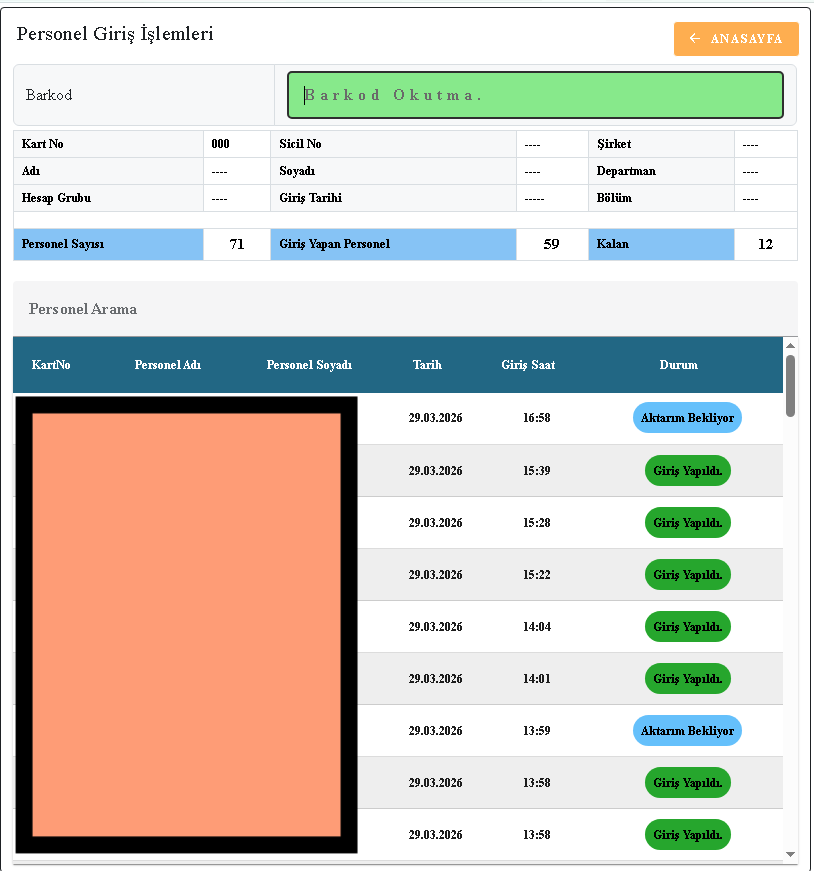Click the Giriş Yapıldı badge at 15:39

tap(687, 470)
